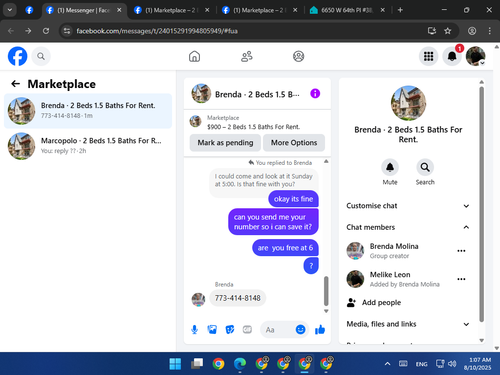Open Chrome three-dot menu
The width and height of the screenshot is (500, 375).
489,31
